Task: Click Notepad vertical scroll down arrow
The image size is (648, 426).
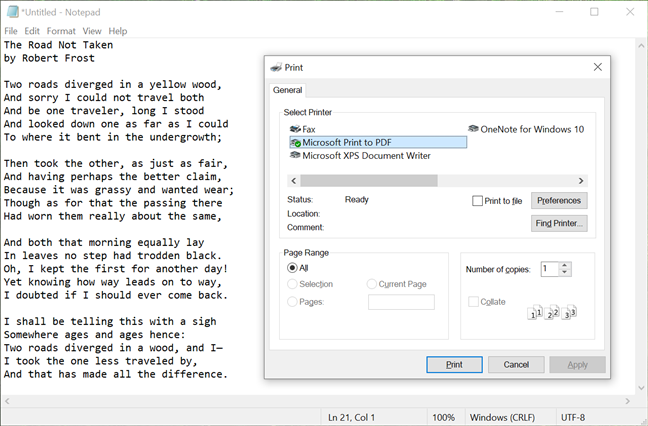Action: 641,388
